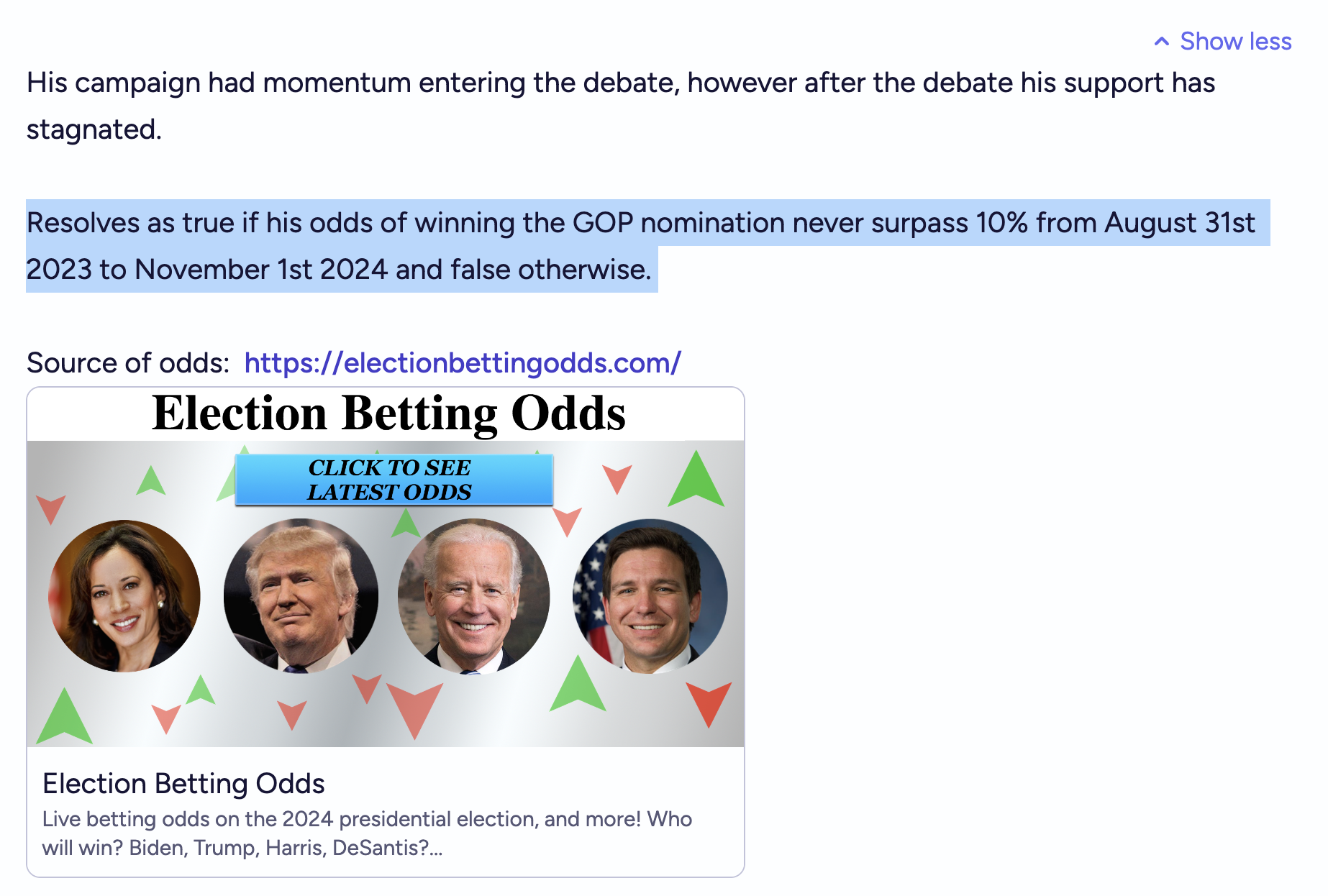Click the CLICK TO SEE LATEST ODDS banner

coord(394,480)
